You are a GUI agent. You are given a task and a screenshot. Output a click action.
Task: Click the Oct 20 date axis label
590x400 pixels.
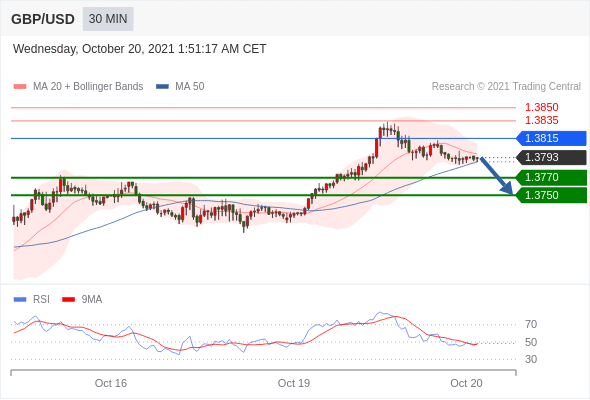[466, 383]
